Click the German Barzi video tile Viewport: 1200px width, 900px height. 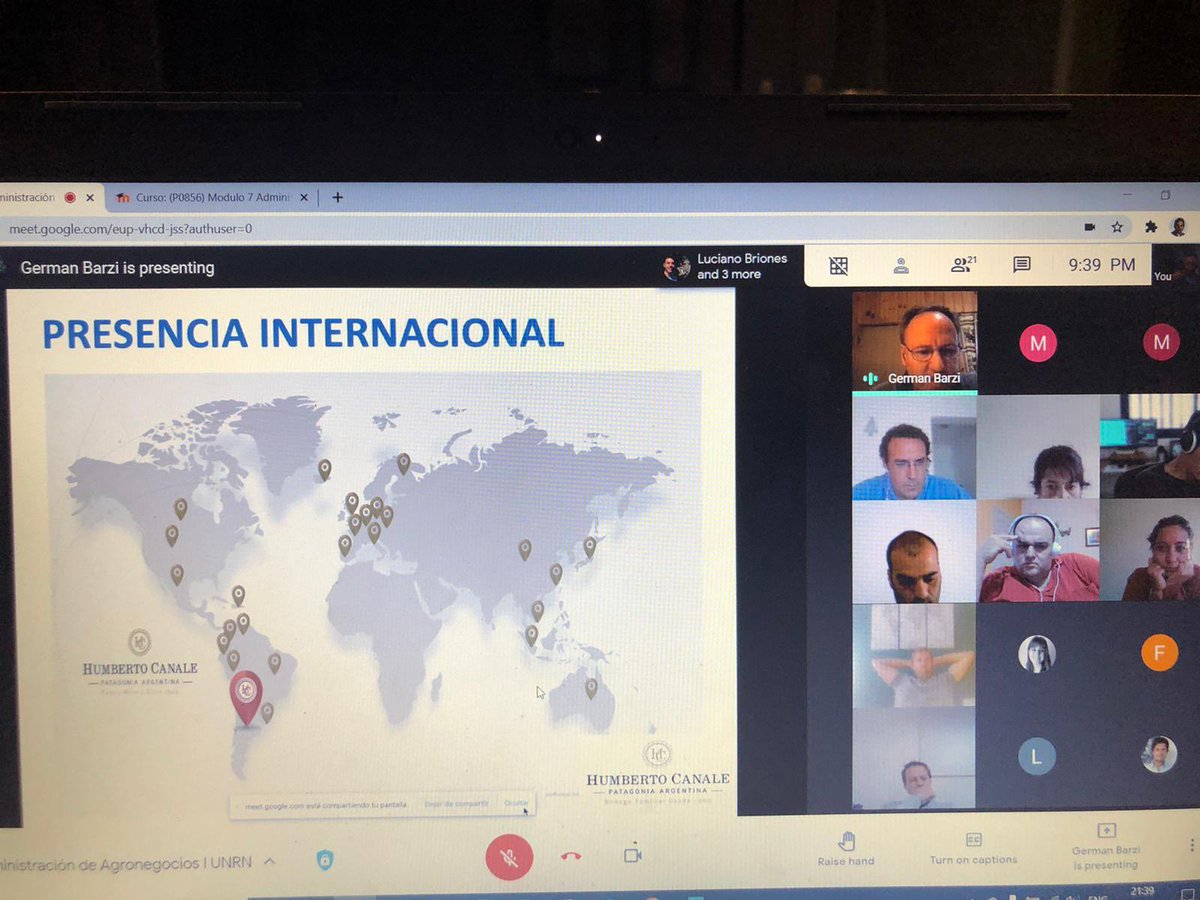pos(914,340)
